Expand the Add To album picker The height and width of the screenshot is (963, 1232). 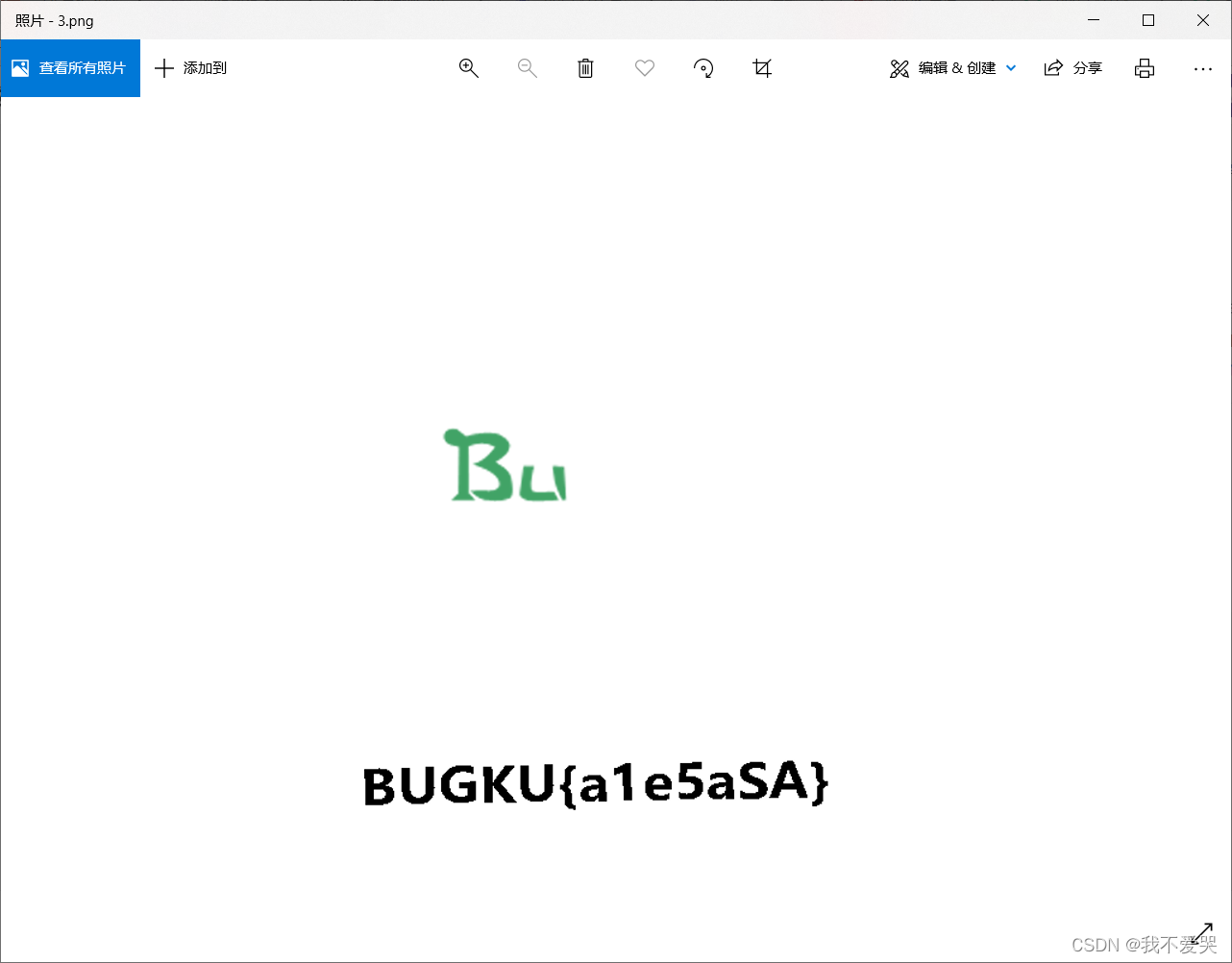190,67
